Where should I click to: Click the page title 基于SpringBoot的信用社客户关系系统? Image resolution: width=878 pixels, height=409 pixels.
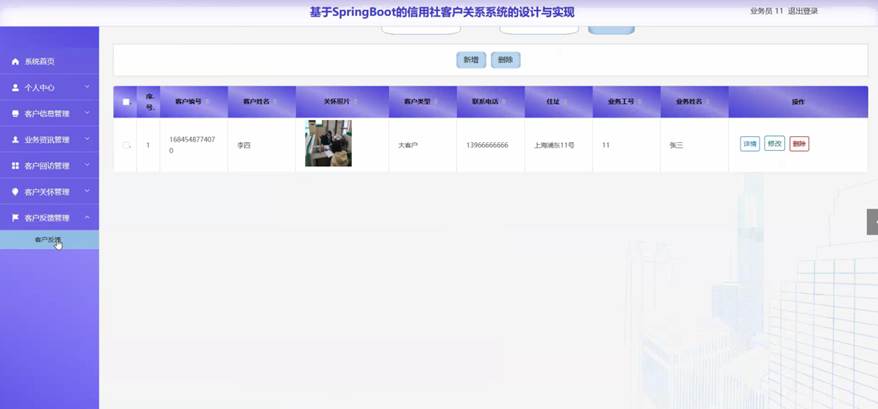(442, 12)
